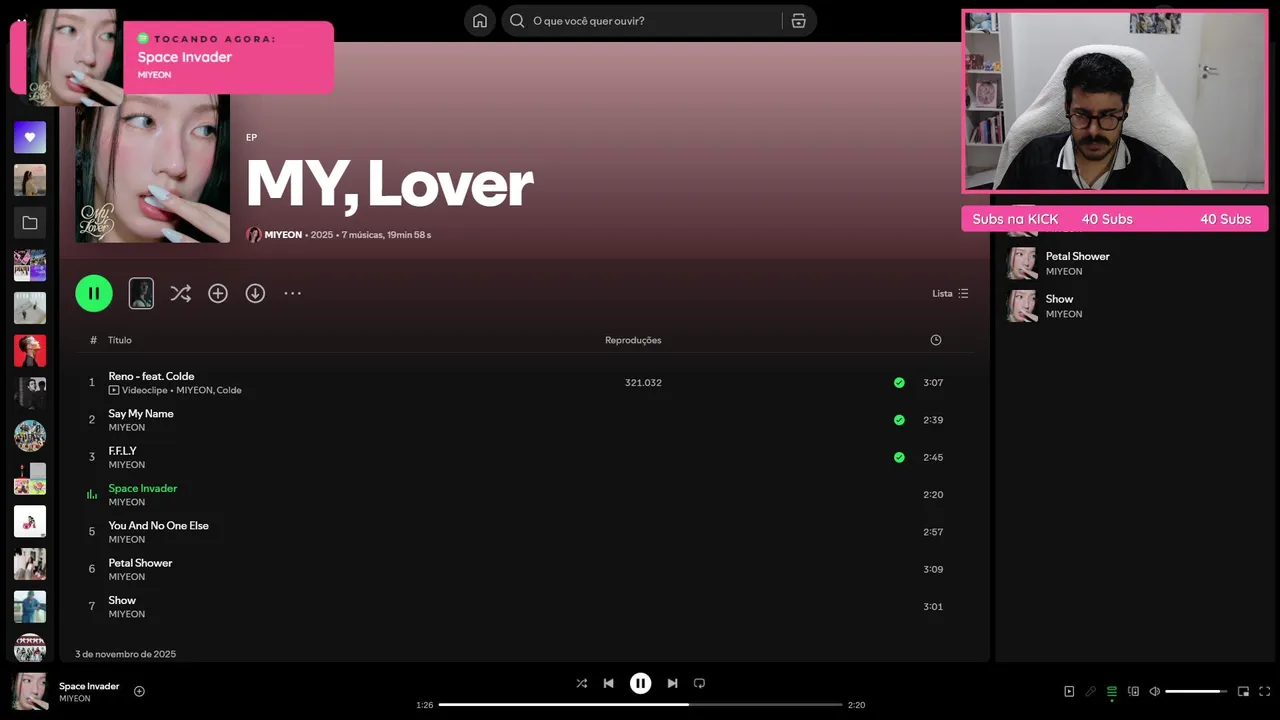Open the MY, Lover album cover
The image size is (1280, 720).
coord(153,168)
